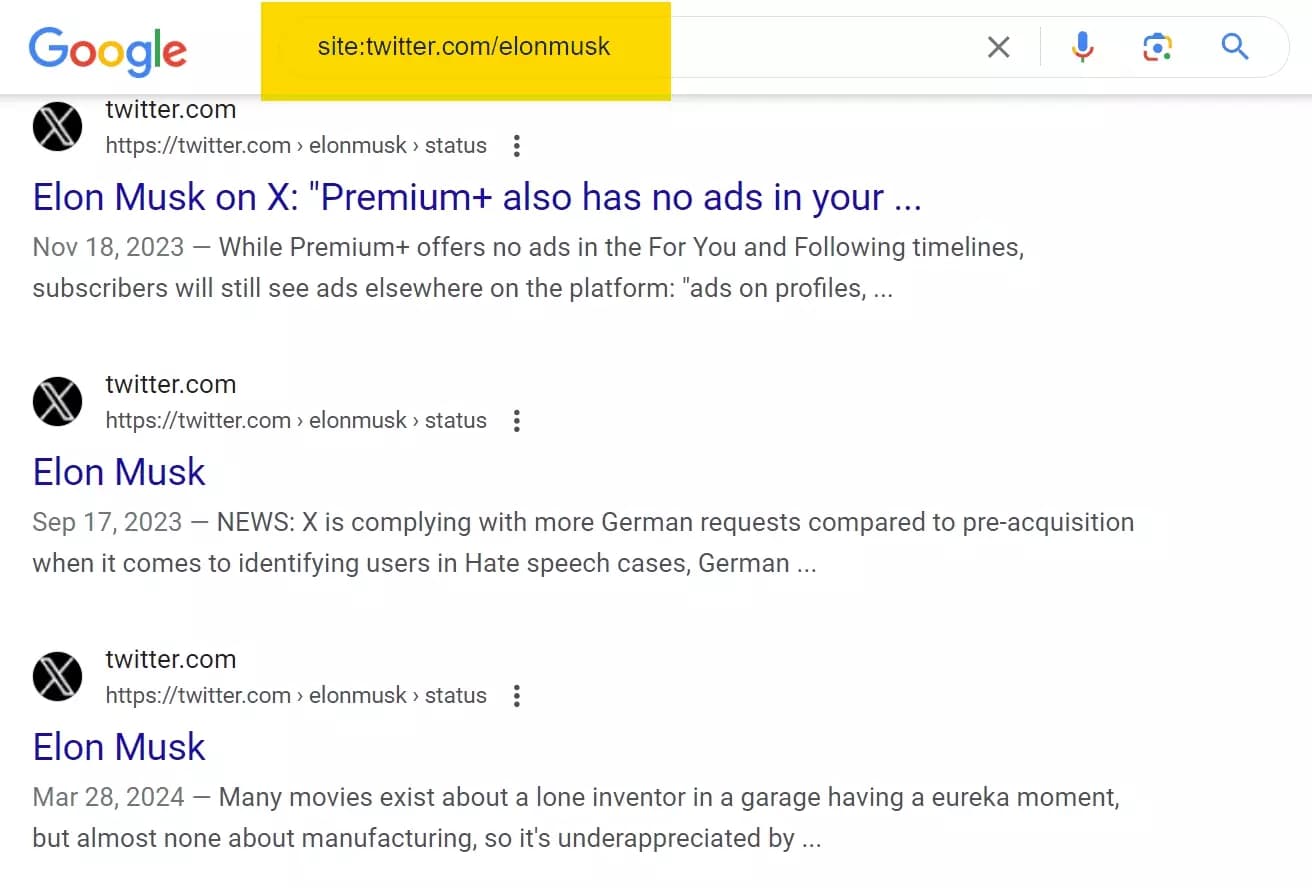Open the three-dot menu on the Mar 28 result

point(517,695)
